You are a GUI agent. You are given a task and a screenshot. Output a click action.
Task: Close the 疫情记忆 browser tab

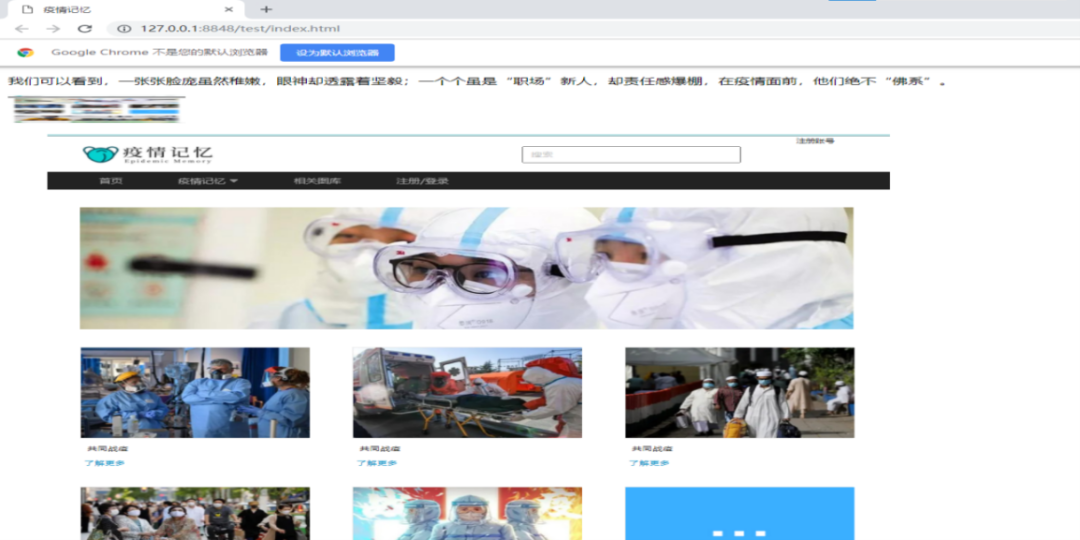234,9
